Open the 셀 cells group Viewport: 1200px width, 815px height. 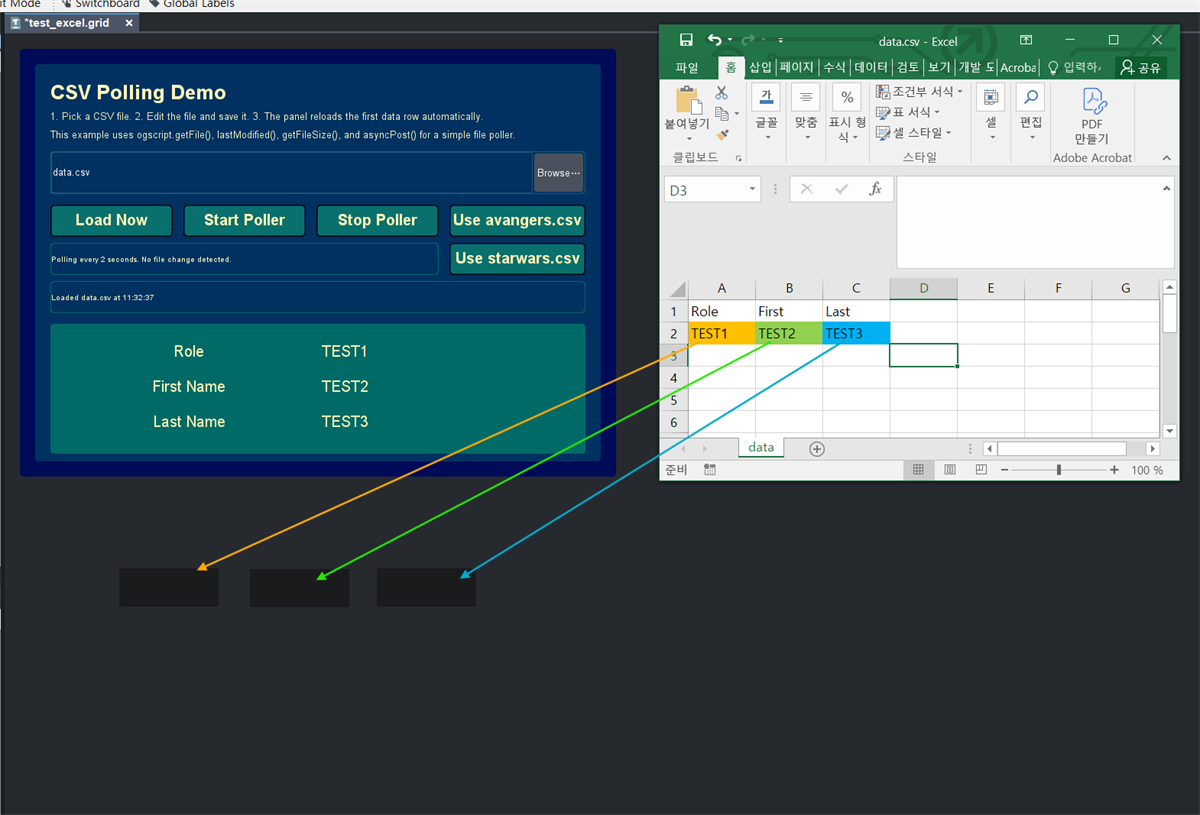click(991, 112)
